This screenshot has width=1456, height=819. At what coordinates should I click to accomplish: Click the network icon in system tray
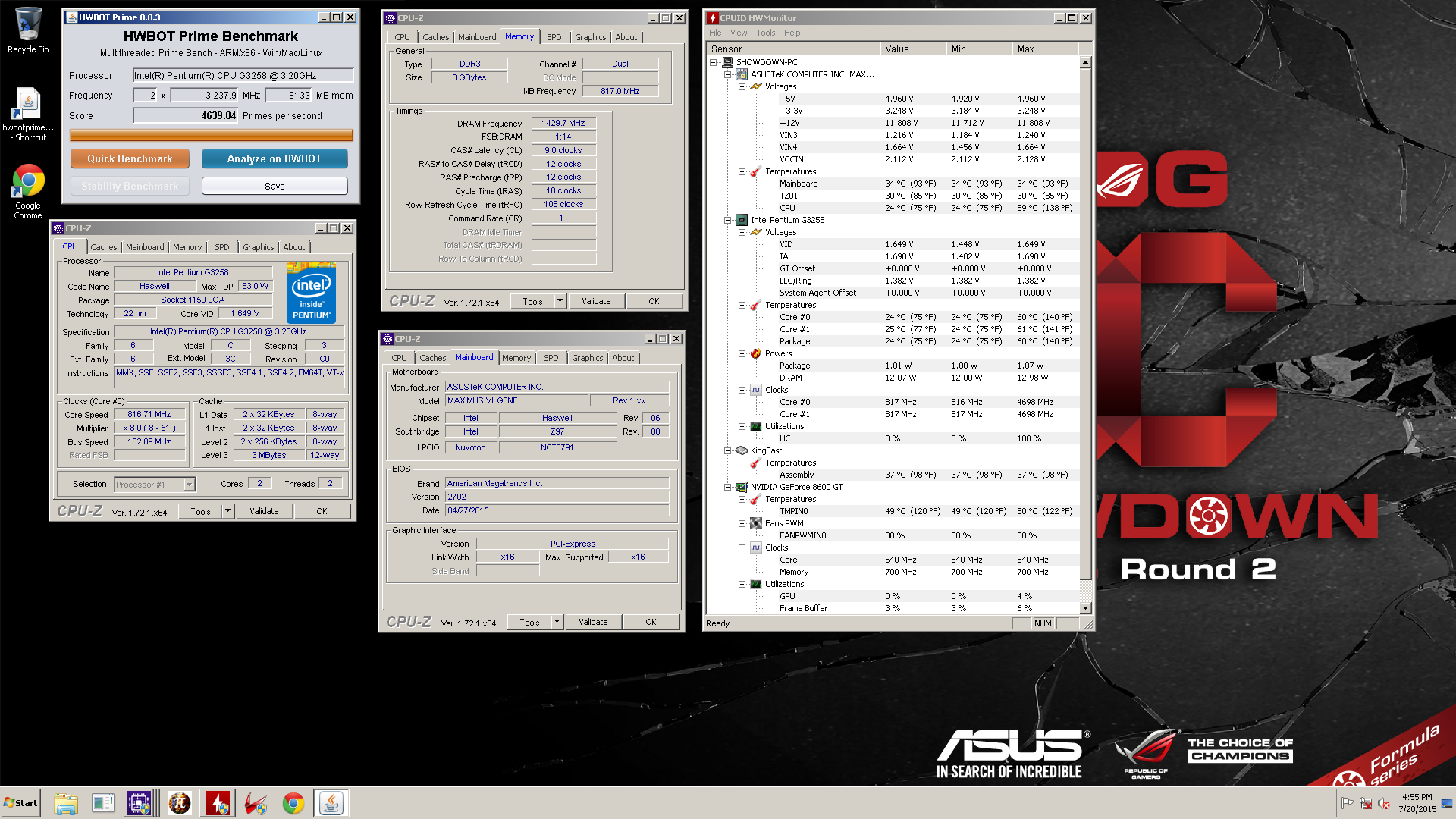click(1366, 803)
